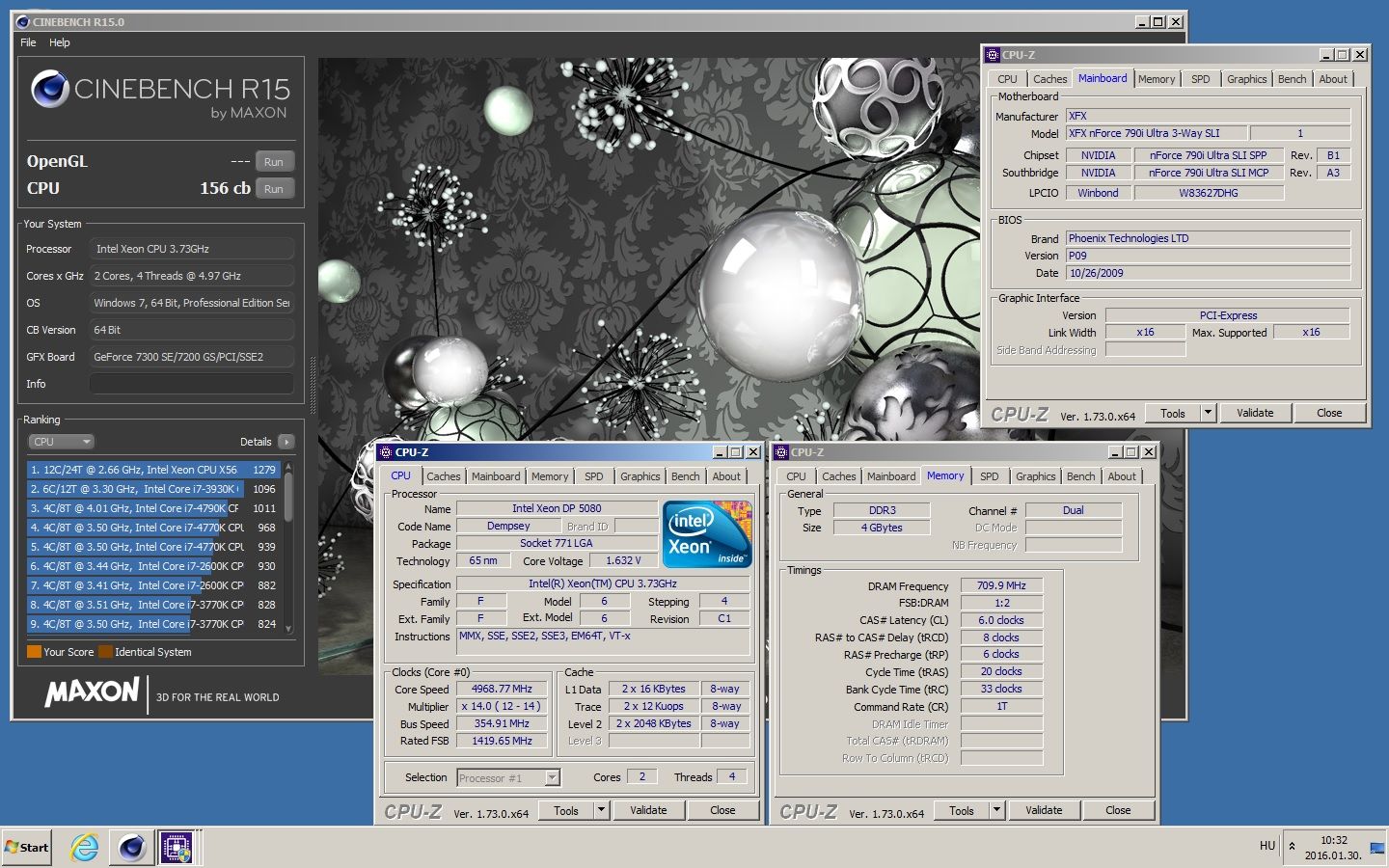Image resolution: width=1389 pixels, height=868 pixels.
Task: Select ranking row 12C/24T Xeon X56
Action: tap(153, 470)
